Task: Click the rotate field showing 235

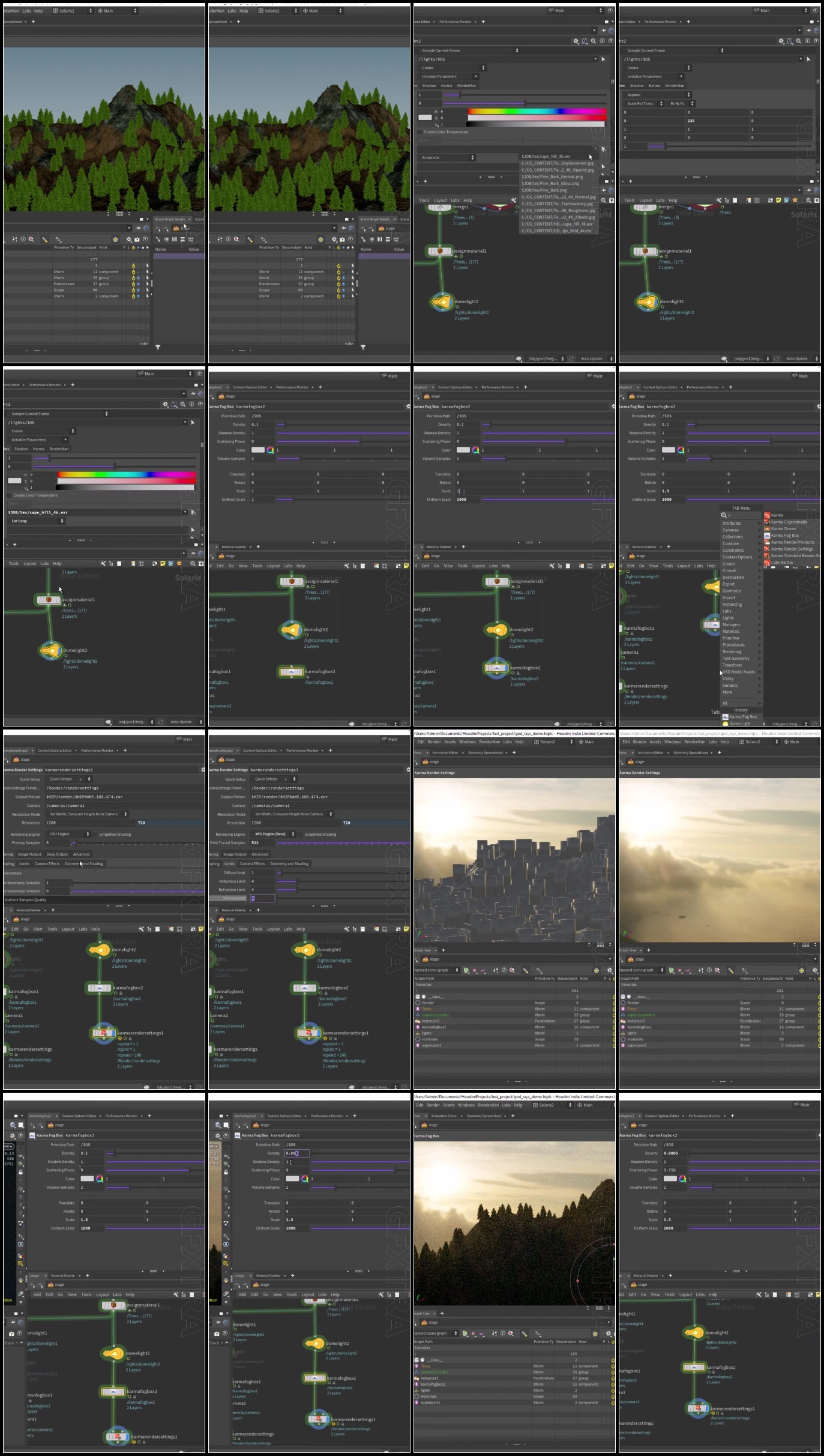Action: click(x=717, y=121)
